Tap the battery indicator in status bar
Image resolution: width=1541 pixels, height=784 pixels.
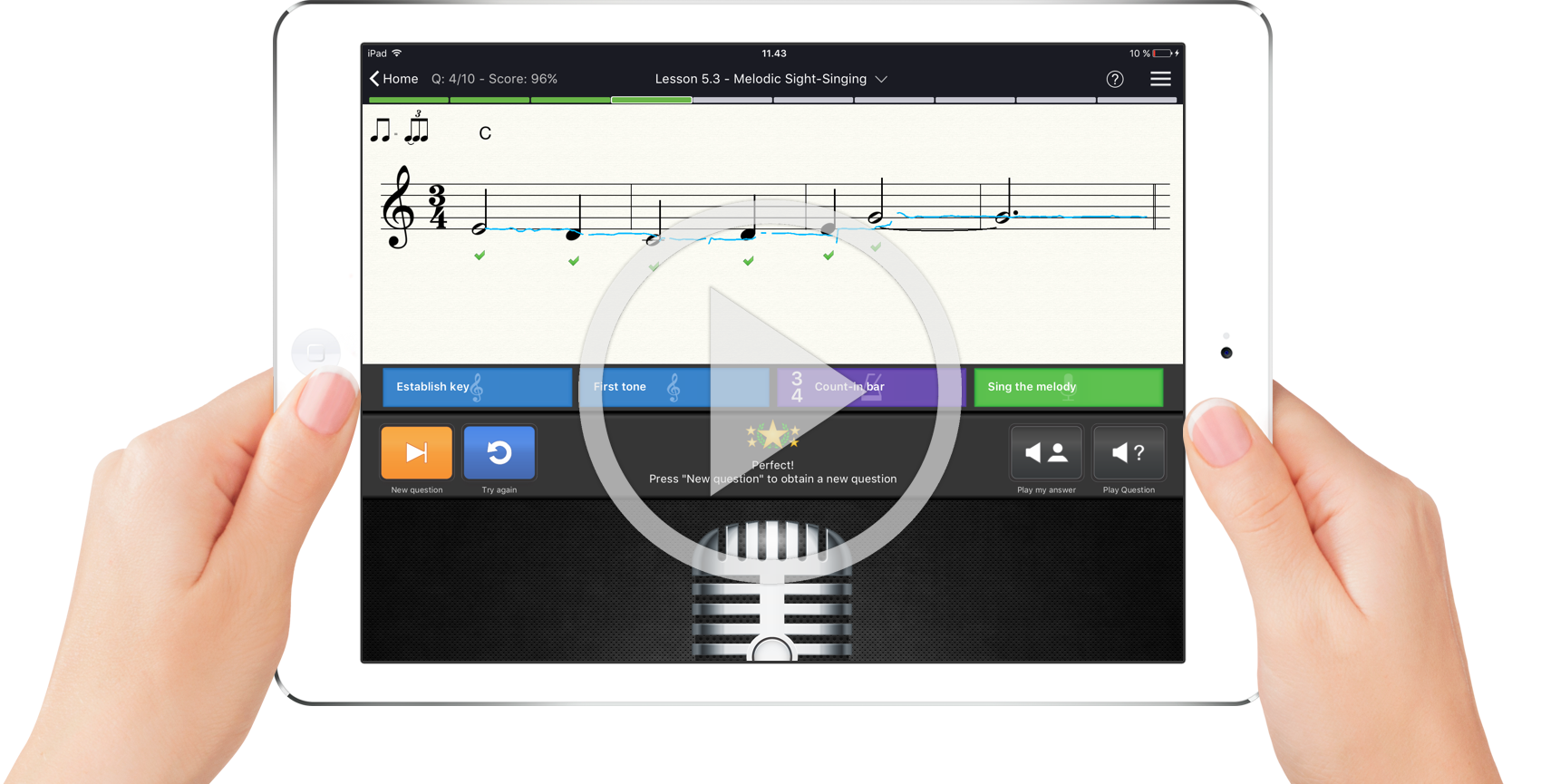click(1162, 53)
